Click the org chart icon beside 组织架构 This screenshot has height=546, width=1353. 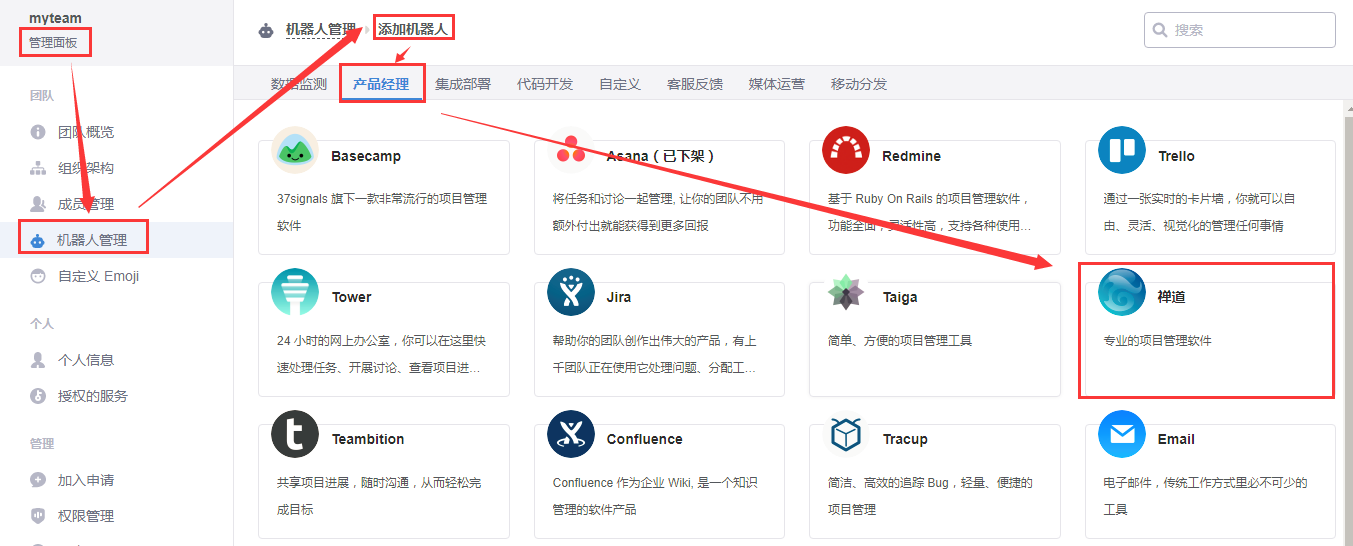(38, 168)
